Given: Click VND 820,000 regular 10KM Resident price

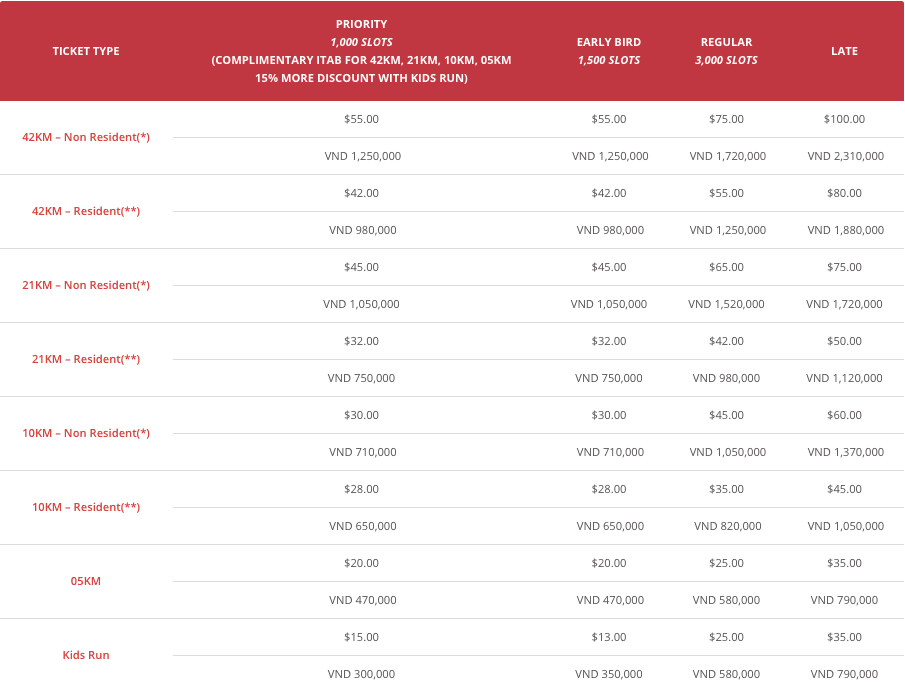Looking at the screenshot, I should [727, 526].
